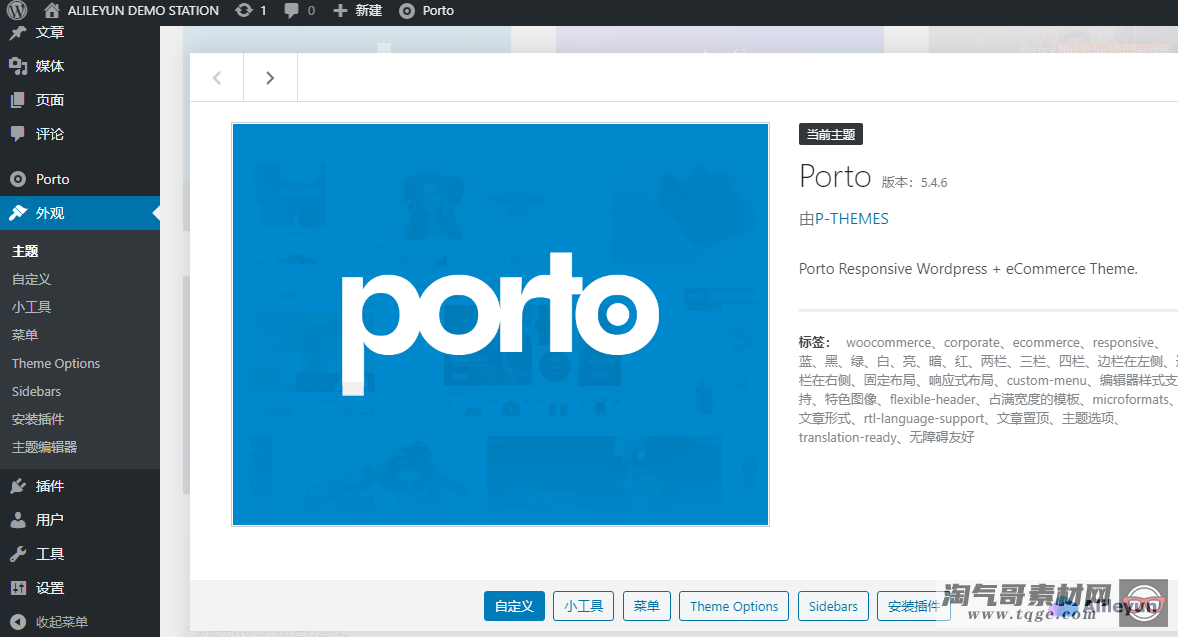Screen dimensions: 1178x637
Task: Click the Sidebars button at the bottom
Action: pyautogui.click(x=833, y=606)
